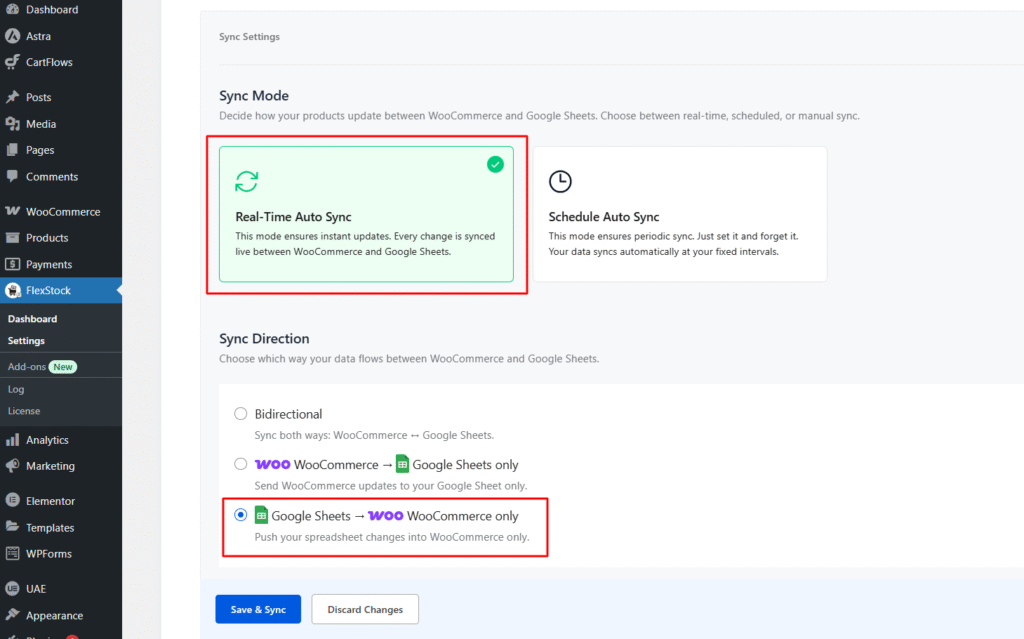Click the Discard Changes button
The height and width of the screenshot is (639, 1024).
[365, 609]
